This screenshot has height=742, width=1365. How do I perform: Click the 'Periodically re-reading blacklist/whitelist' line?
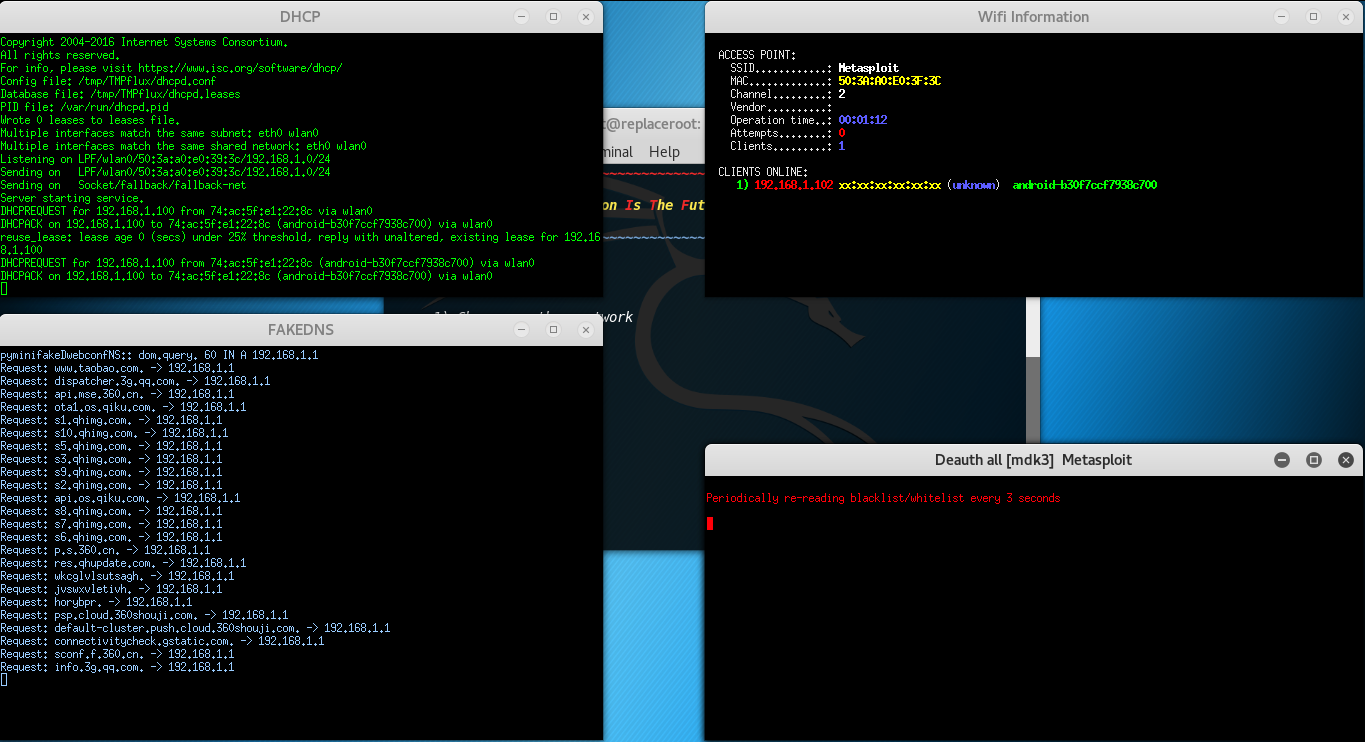[x=883, y=498]
